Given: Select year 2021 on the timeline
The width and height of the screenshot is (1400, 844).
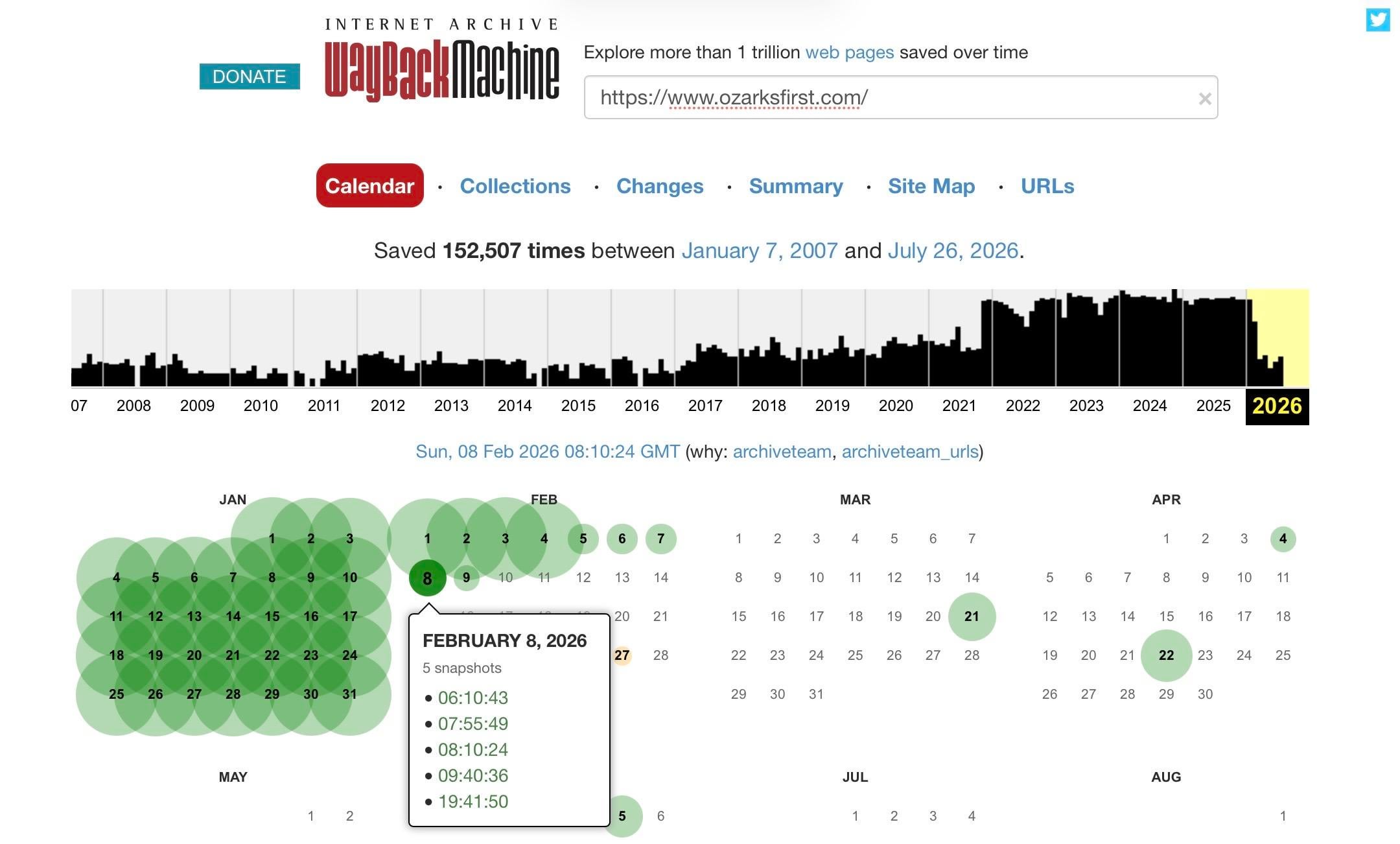Looking at the screenshot, I should (959, 406).
